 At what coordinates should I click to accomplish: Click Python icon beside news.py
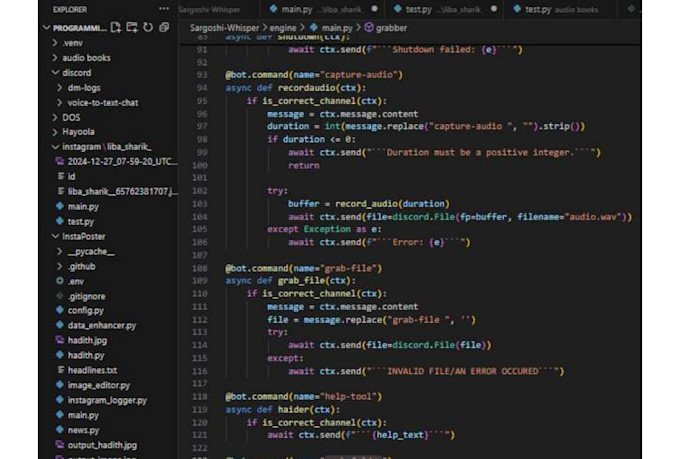pos(60,430)
